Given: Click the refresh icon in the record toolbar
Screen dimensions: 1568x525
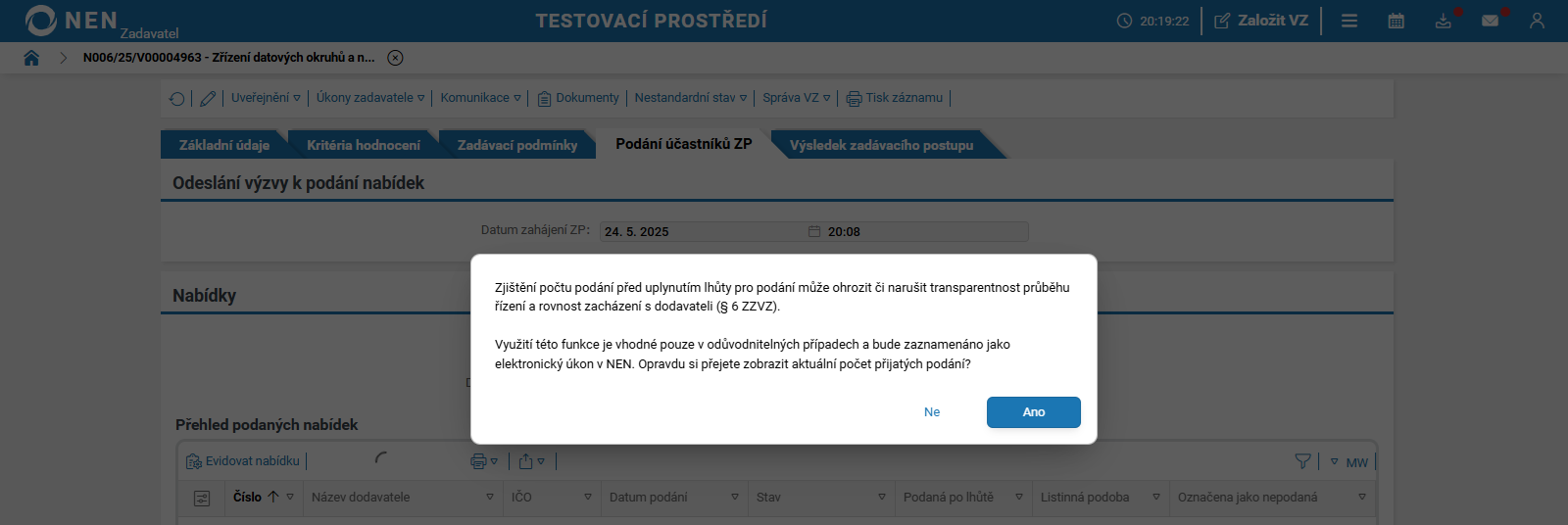Looking at the screenshot, I should point(176,98).
